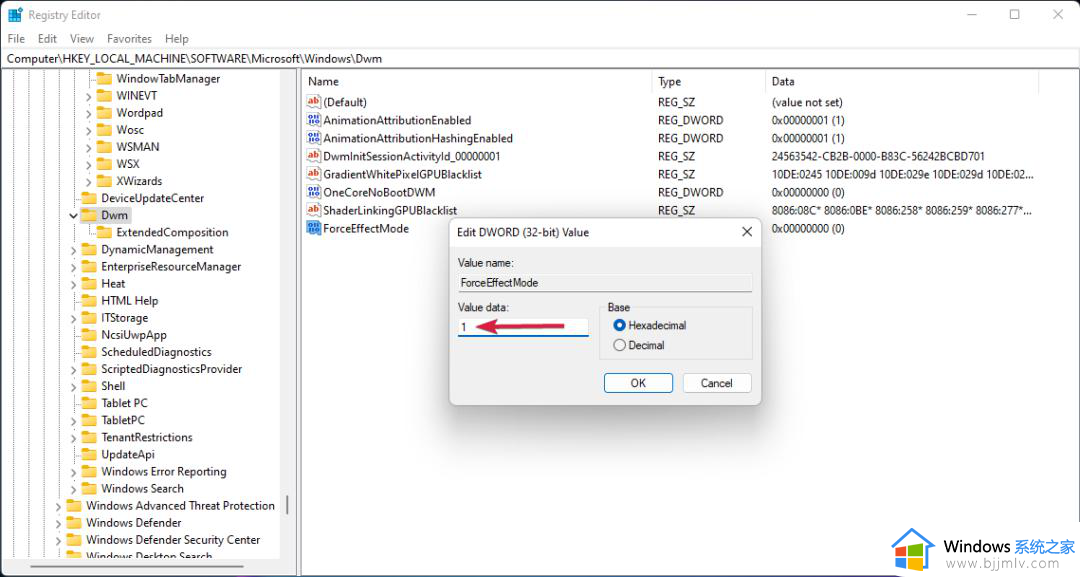1080x577 pixels.
Task: Expand the Wordpad tree node
Action: (x=88, y=114)
